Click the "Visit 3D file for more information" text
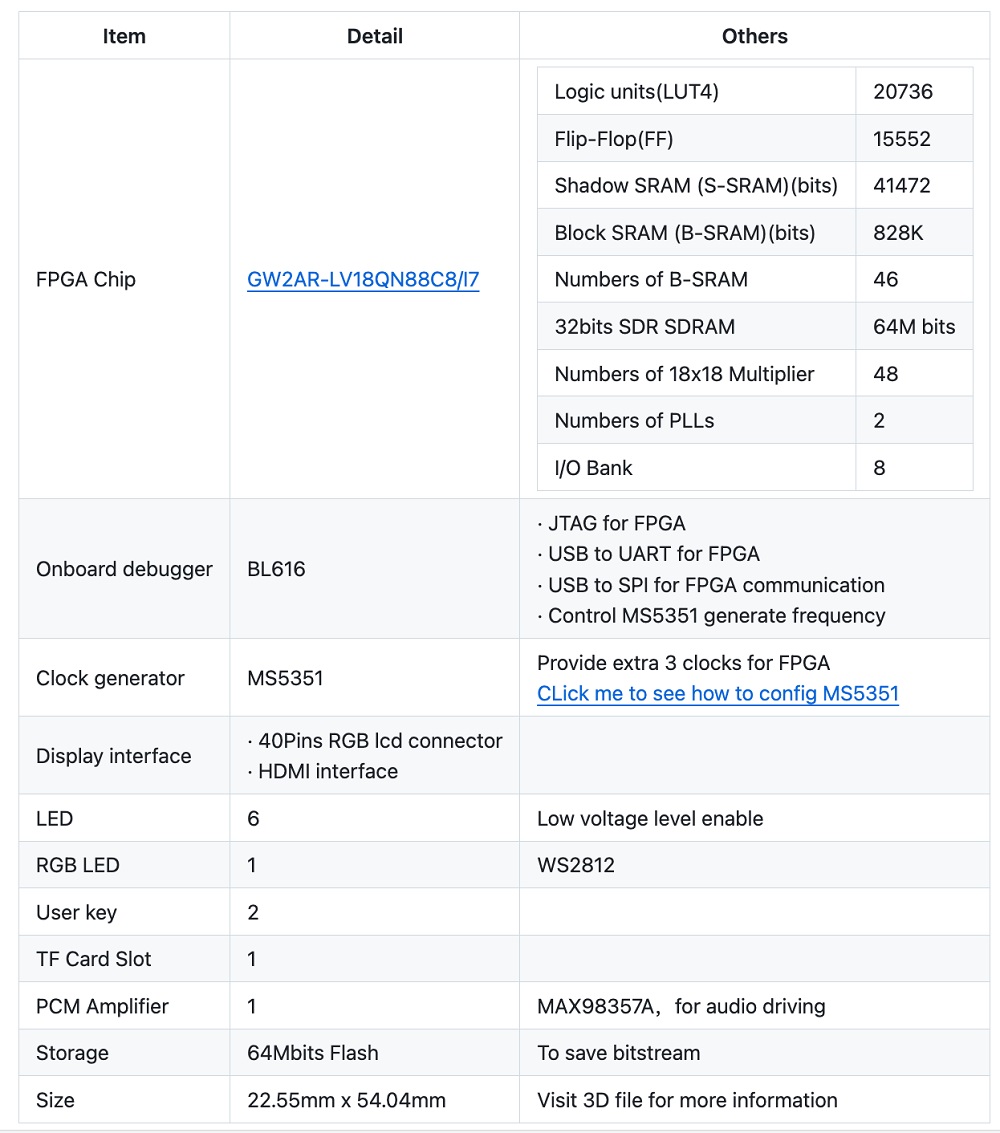 [687, 1100]
